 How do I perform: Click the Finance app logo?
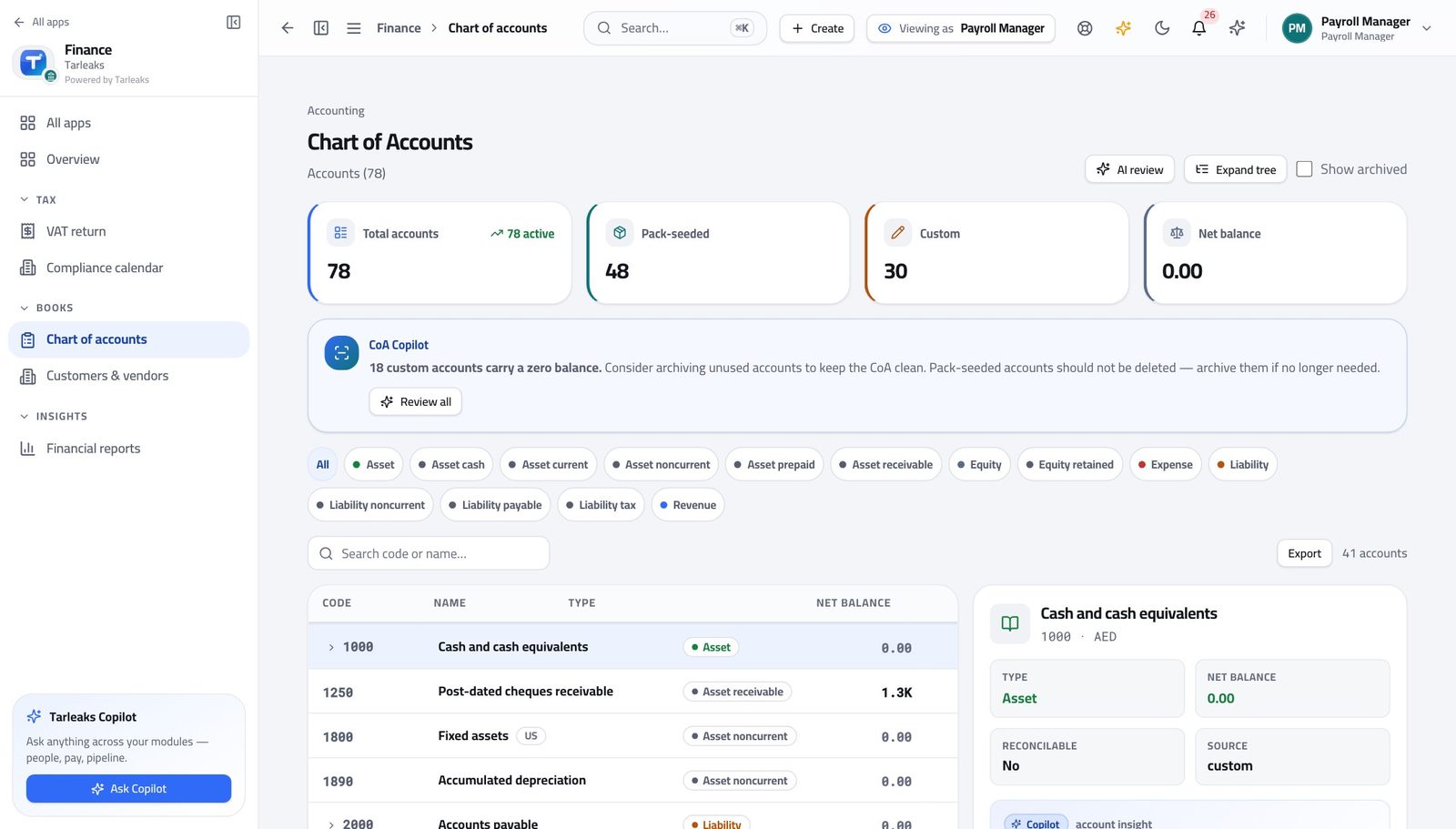click(33, 63)
